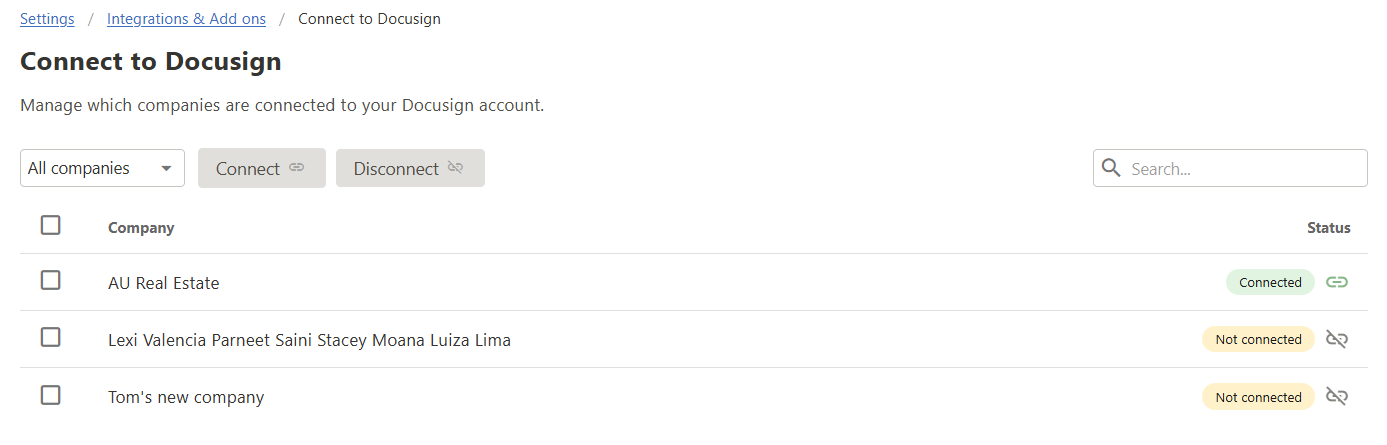1387x445 pixels.
Task: Go to Settings breadcrumb link
Action: (x=47, y=19)
